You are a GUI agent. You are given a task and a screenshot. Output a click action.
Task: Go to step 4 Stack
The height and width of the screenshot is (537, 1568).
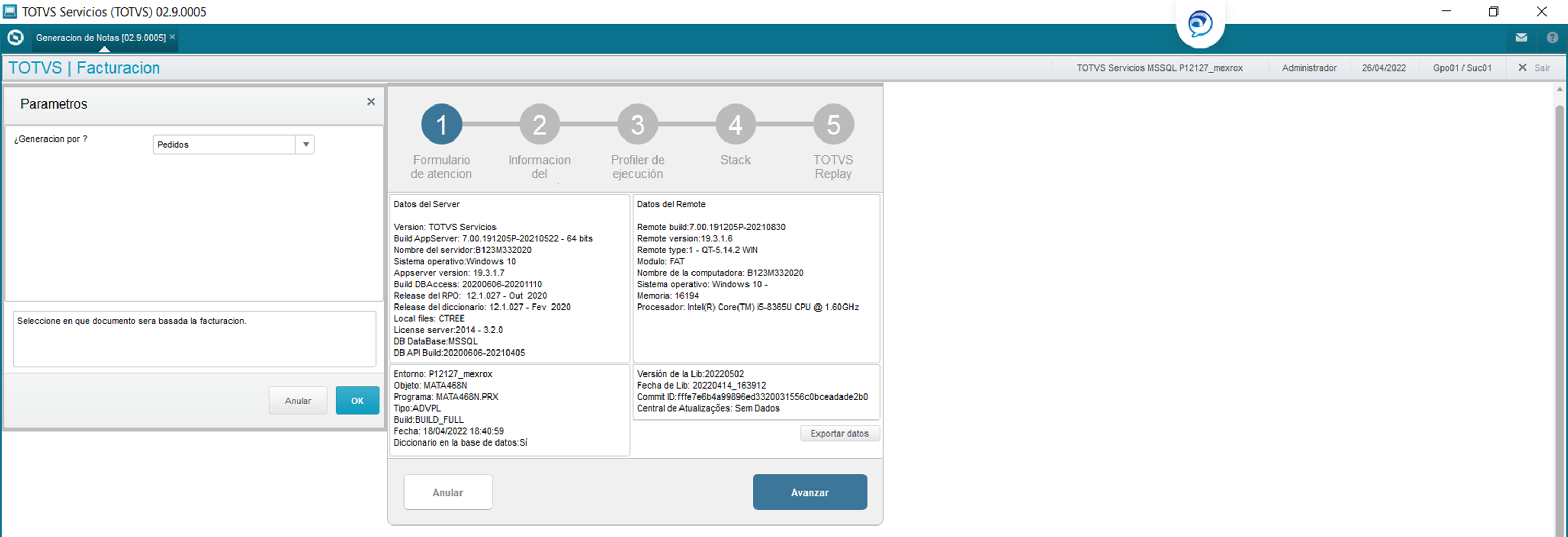coord(735,124)
